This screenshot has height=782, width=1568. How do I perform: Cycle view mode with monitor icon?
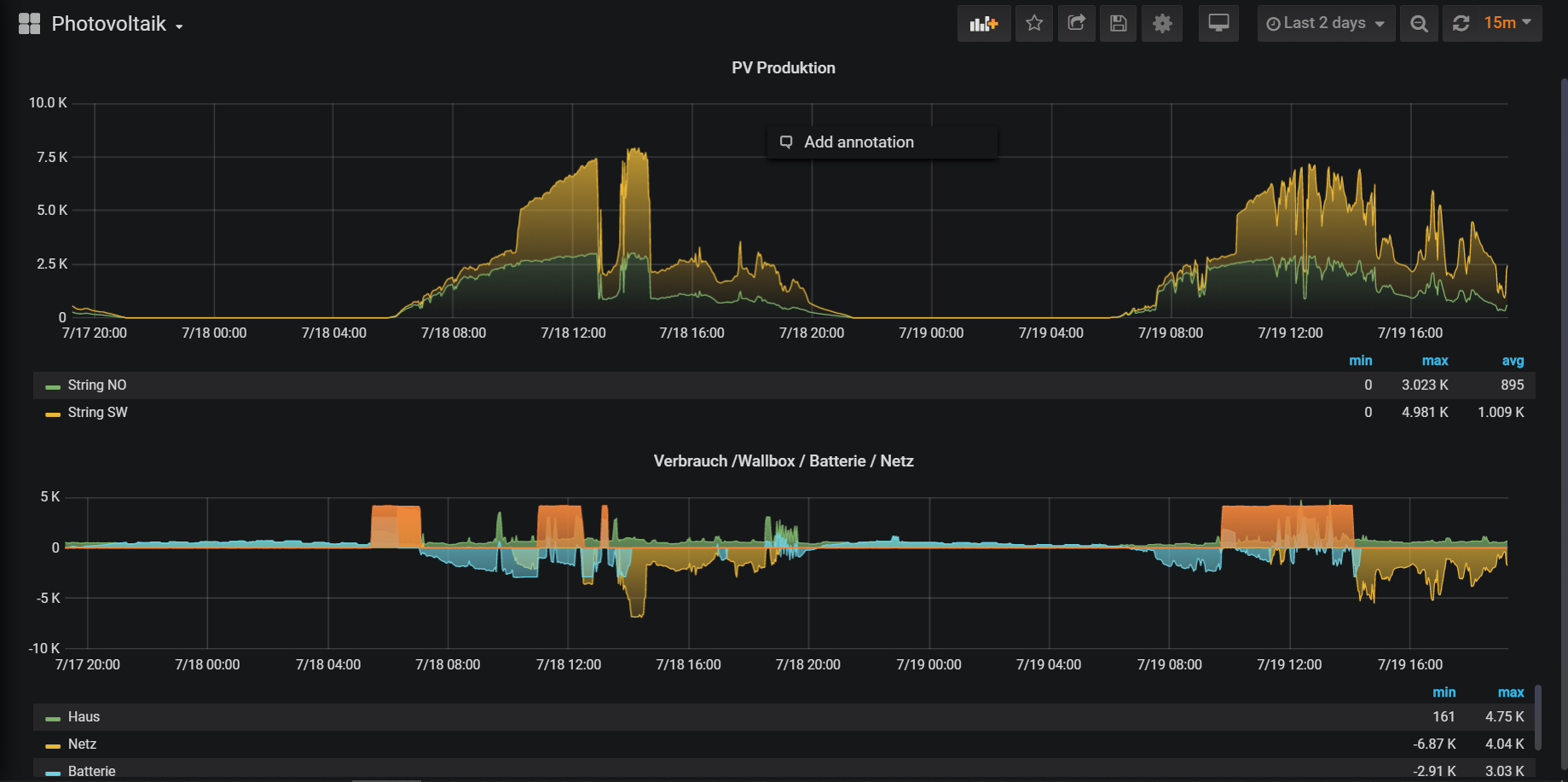[x=1218, y=23]
